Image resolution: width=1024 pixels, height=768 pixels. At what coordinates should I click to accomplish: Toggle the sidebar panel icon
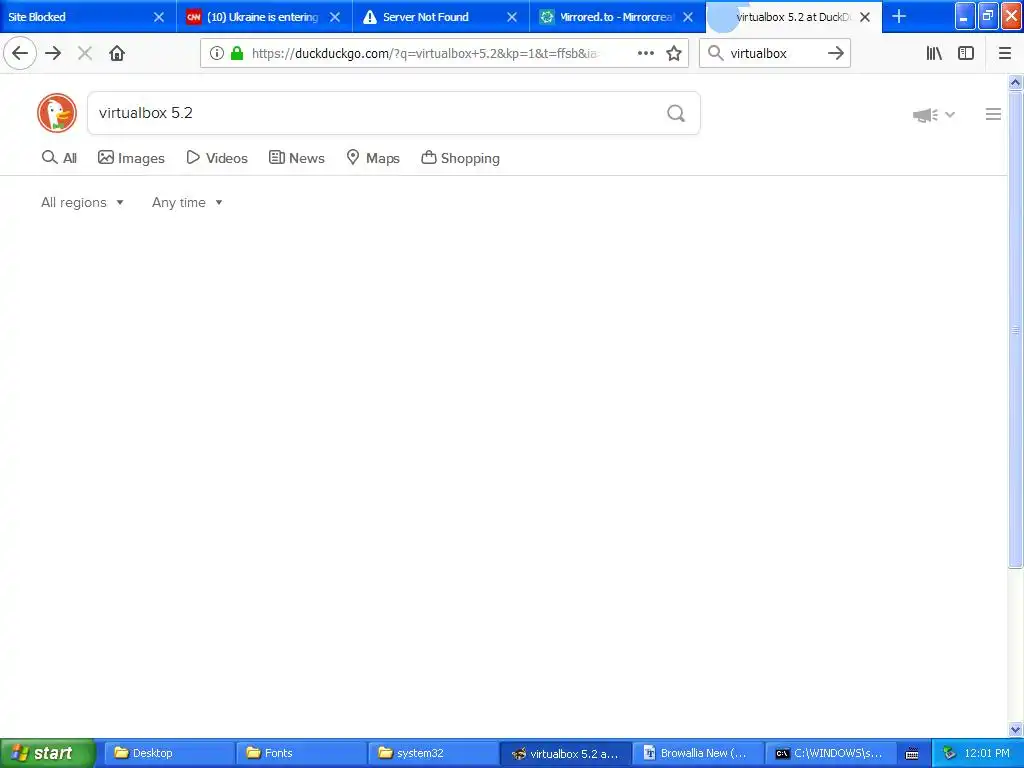click(x=966, y=53)
